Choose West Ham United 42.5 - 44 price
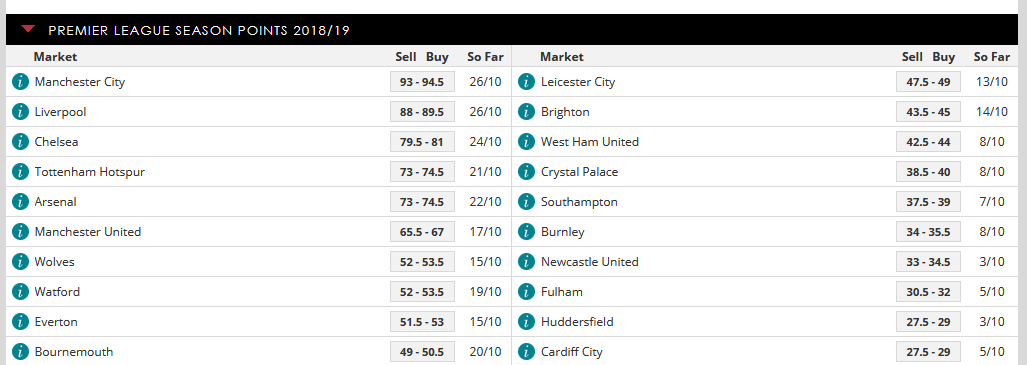Image resolution: width=1027 pixels, height=365 pixels. pos(928,142)
